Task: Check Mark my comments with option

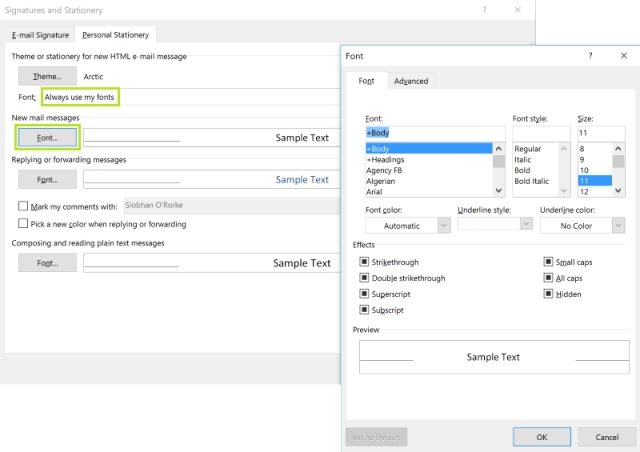Action: [x=23, y=206]
